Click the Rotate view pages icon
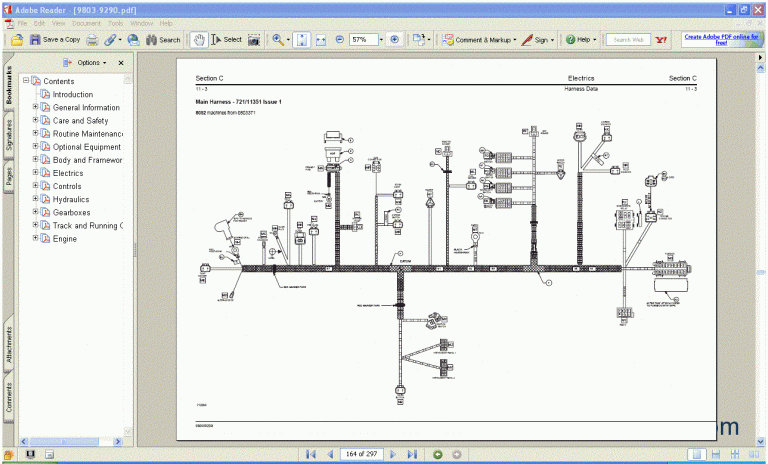Image resolution: width=768 pixels, height=464 pixels. click(419, 40)
